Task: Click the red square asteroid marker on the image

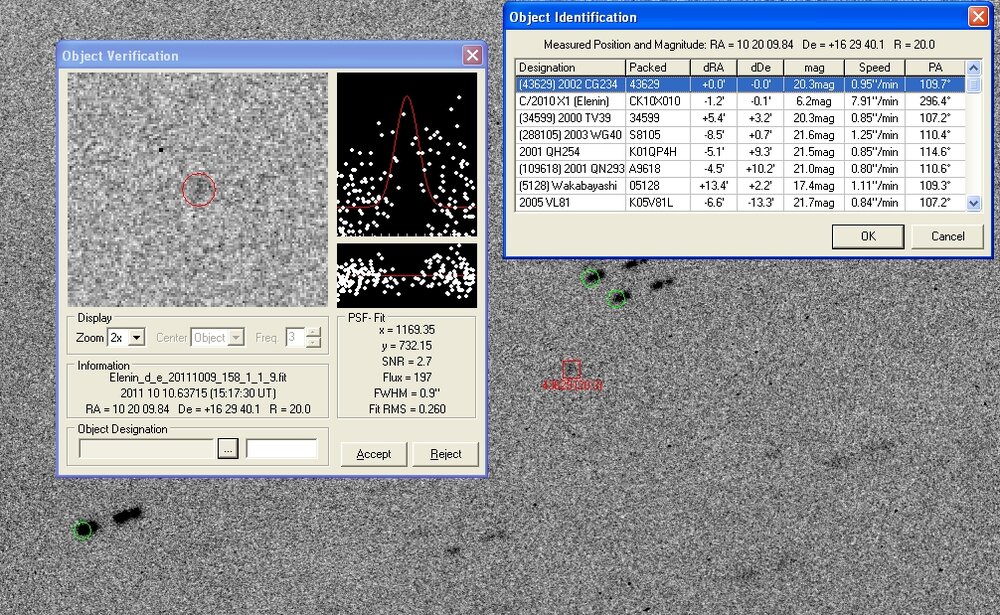Action: tap(571, 369)
